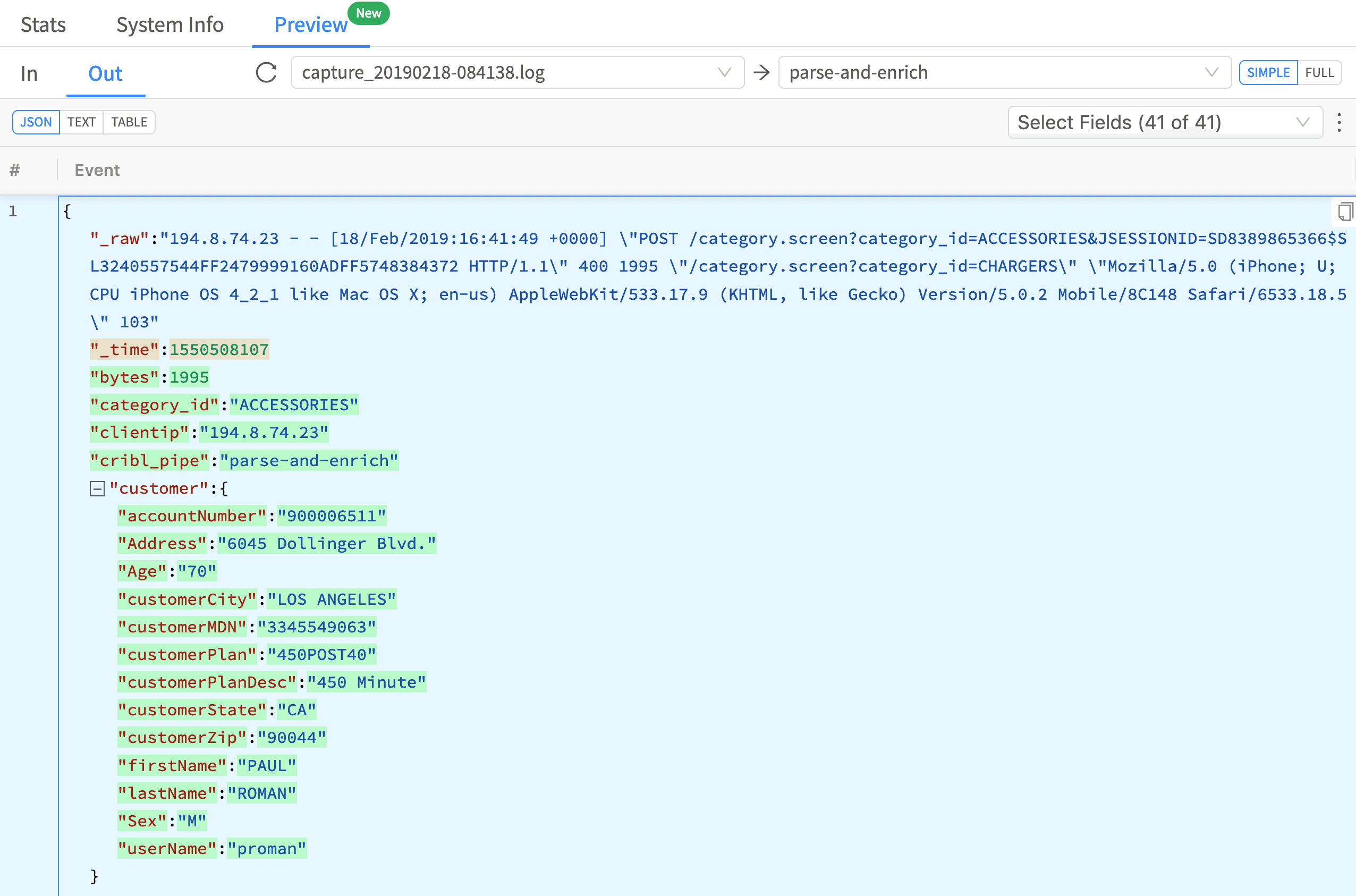
Task: Select JSON event format
Action: [x=36, y=122]
